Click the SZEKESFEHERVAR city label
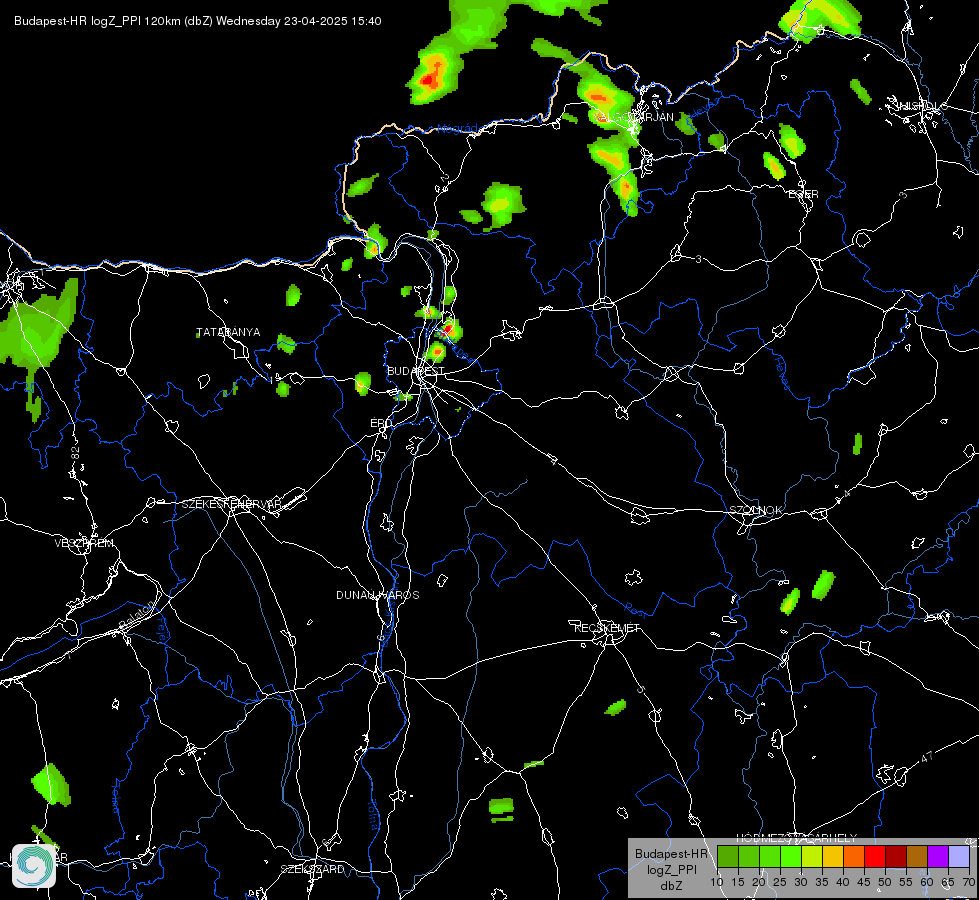Image resolution: width=979 pixels, height=900 pixels. (232, 504)
